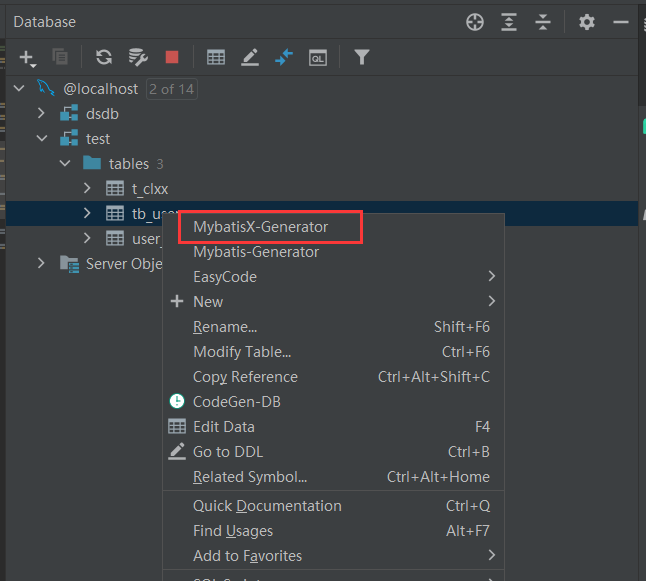Select Find Usages menu item
Screen dimensions: 646x581
[334, 531]
